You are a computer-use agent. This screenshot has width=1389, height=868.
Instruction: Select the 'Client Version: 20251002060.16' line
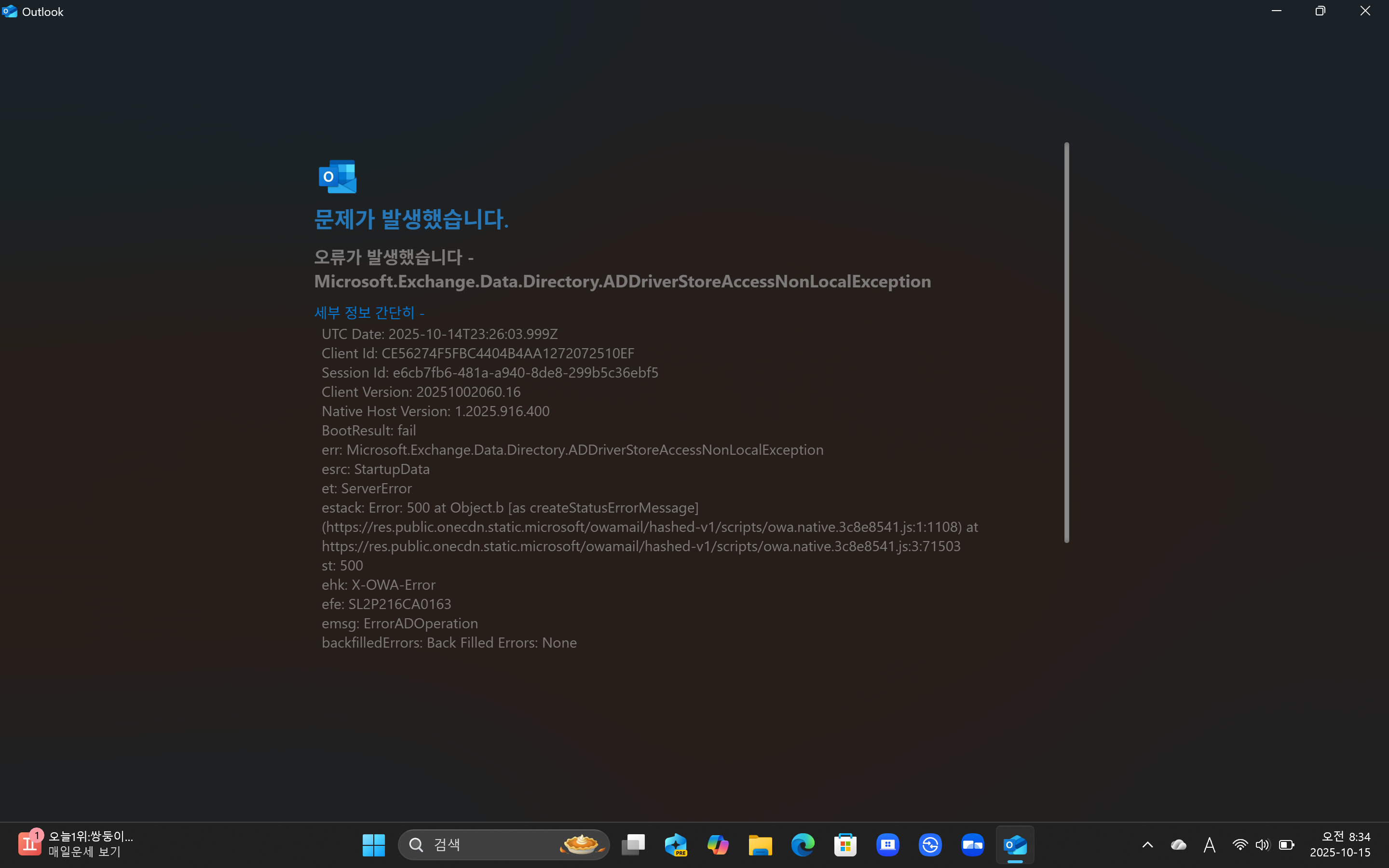click(421, 392)
